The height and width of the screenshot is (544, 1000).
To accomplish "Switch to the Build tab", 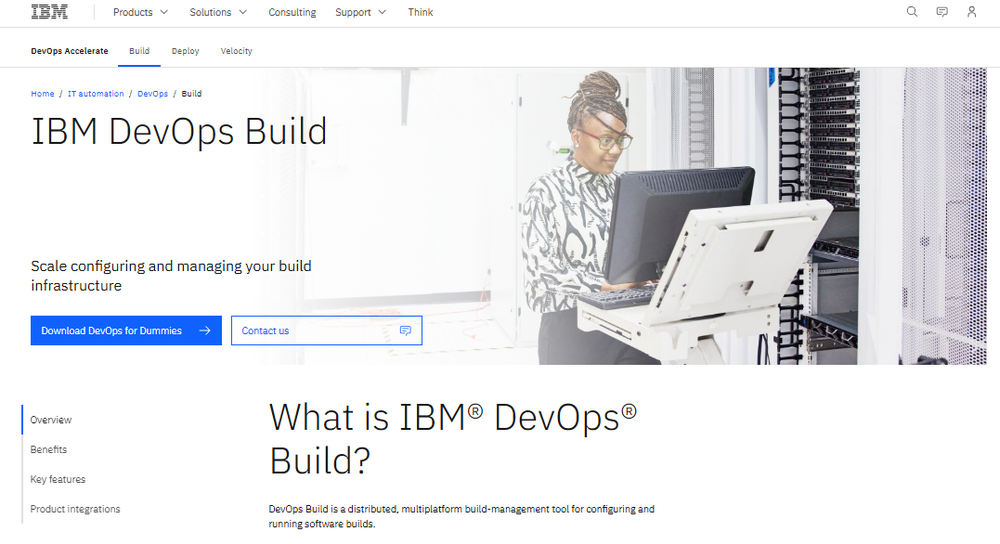I will click(139, 51).
